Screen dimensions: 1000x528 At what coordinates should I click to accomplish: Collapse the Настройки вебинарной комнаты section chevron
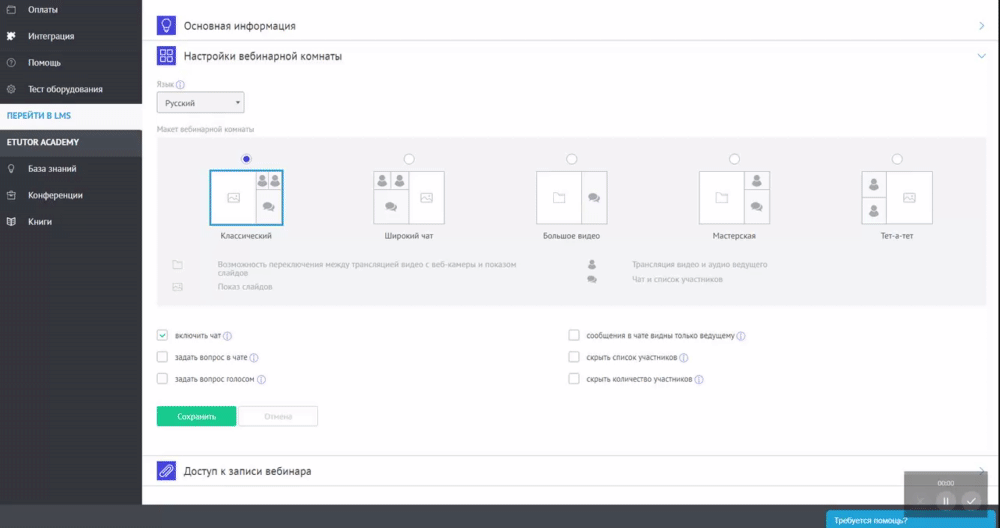(982, 56)
